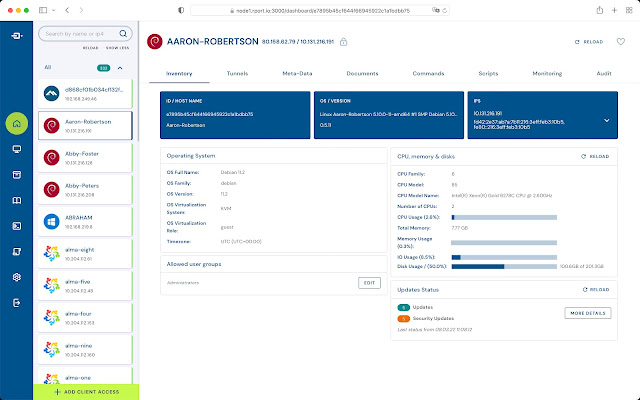Click search magnifier icon in client search

(123, 33)
